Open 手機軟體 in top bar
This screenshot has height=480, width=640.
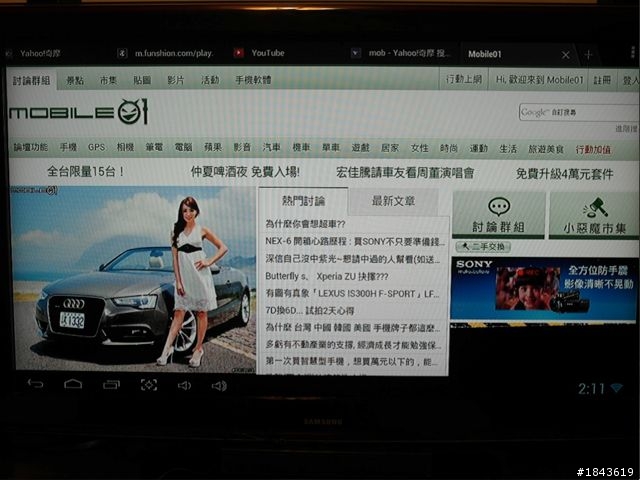click(253, 80)
